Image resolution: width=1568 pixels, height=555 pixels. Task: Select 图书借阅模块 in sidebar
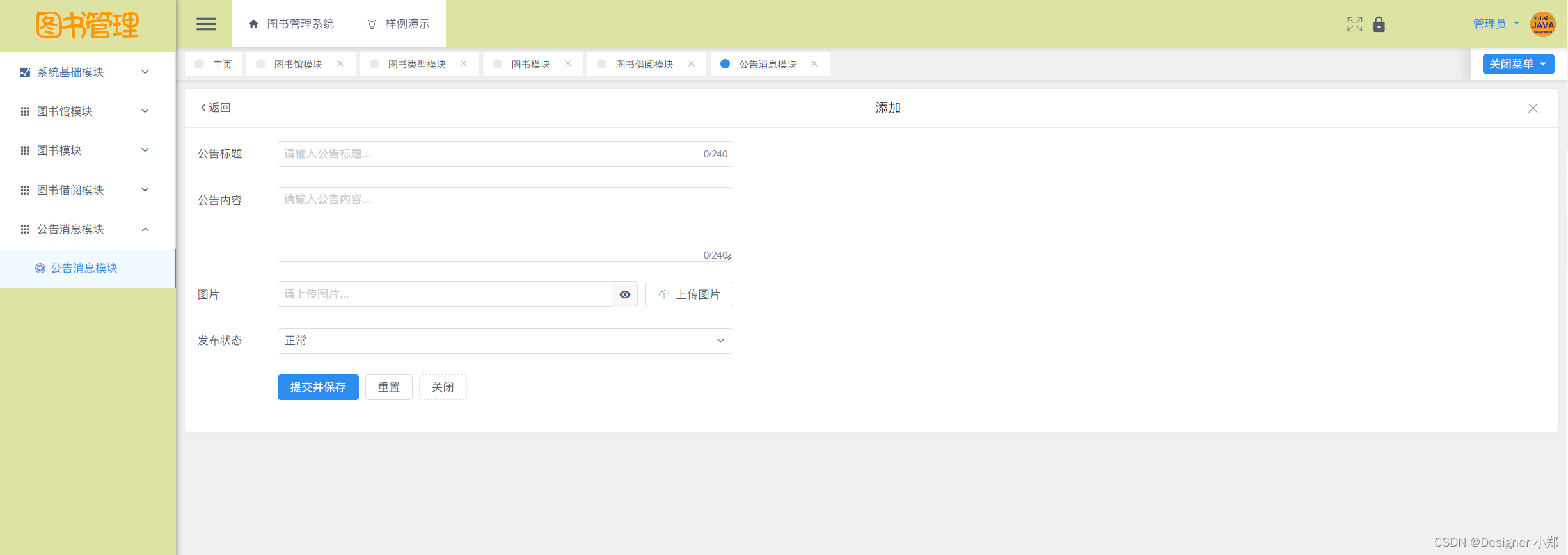tap(87, 190)
